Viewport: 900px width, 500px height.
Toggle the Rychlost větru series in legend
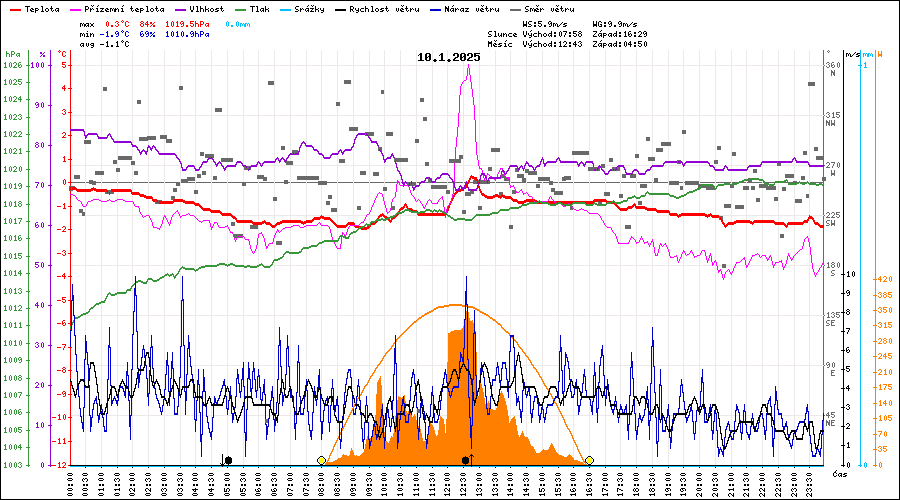click(378, 9)
